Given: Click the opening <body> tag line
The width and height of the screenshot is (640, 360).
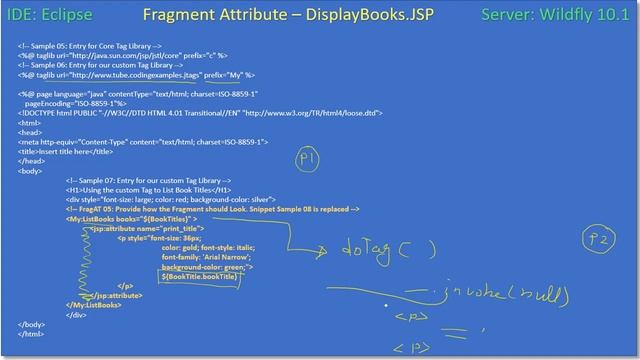Looking at the screenshot, I should pos(30,171).
